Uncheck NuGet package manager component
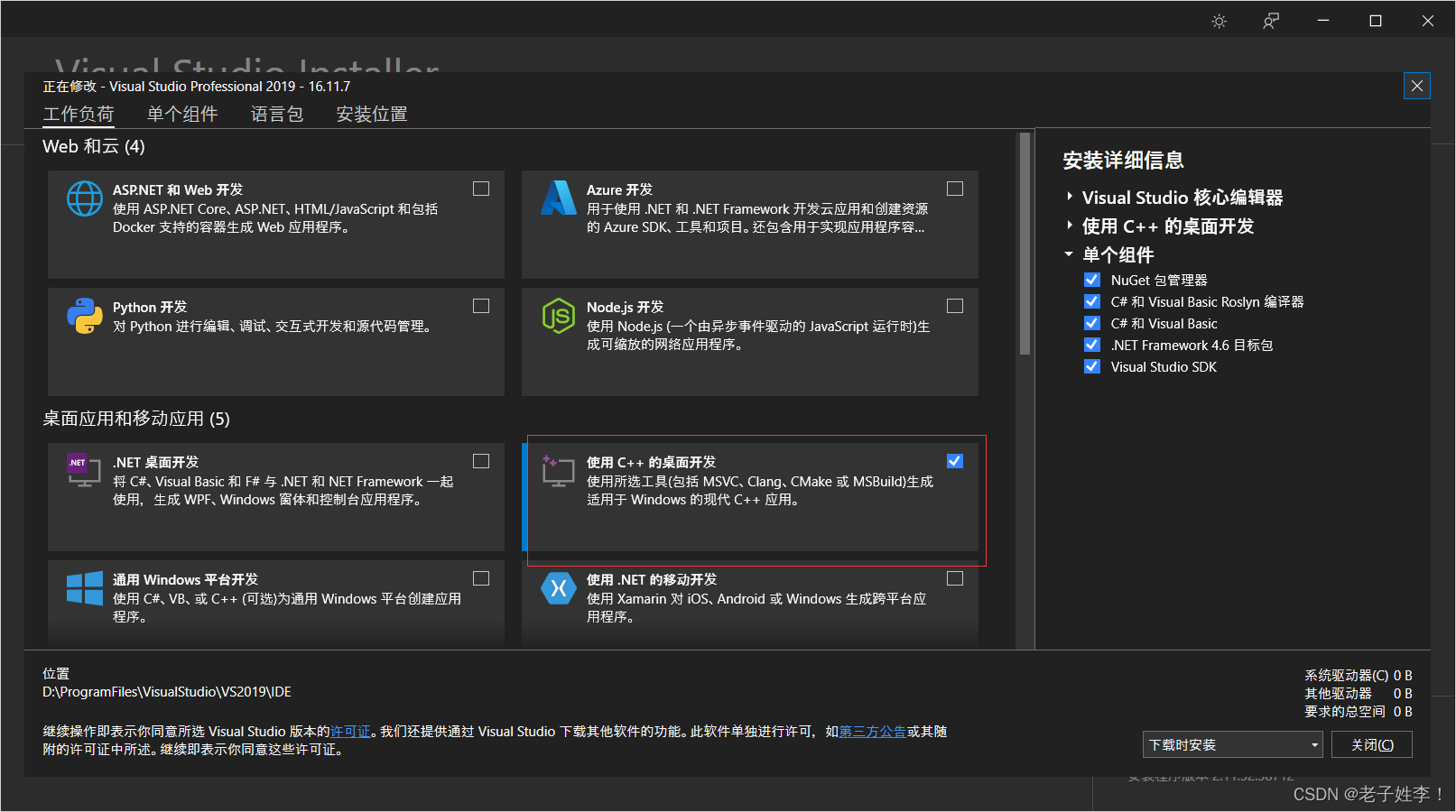The width and height of the screenshot is (1456, 812). click(1092, 280)
